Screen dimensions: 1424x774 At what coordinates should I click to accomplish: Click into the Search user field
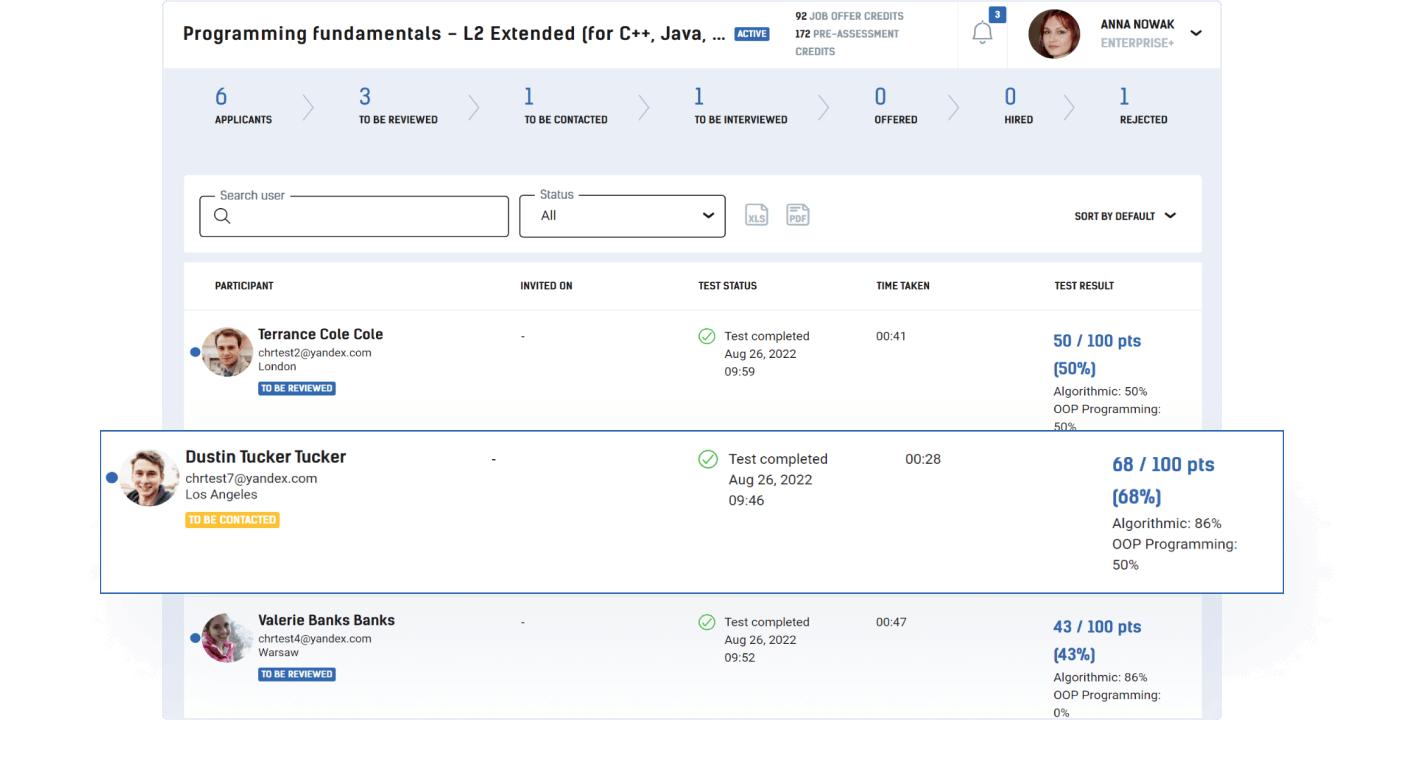click(x=365, y=216)
